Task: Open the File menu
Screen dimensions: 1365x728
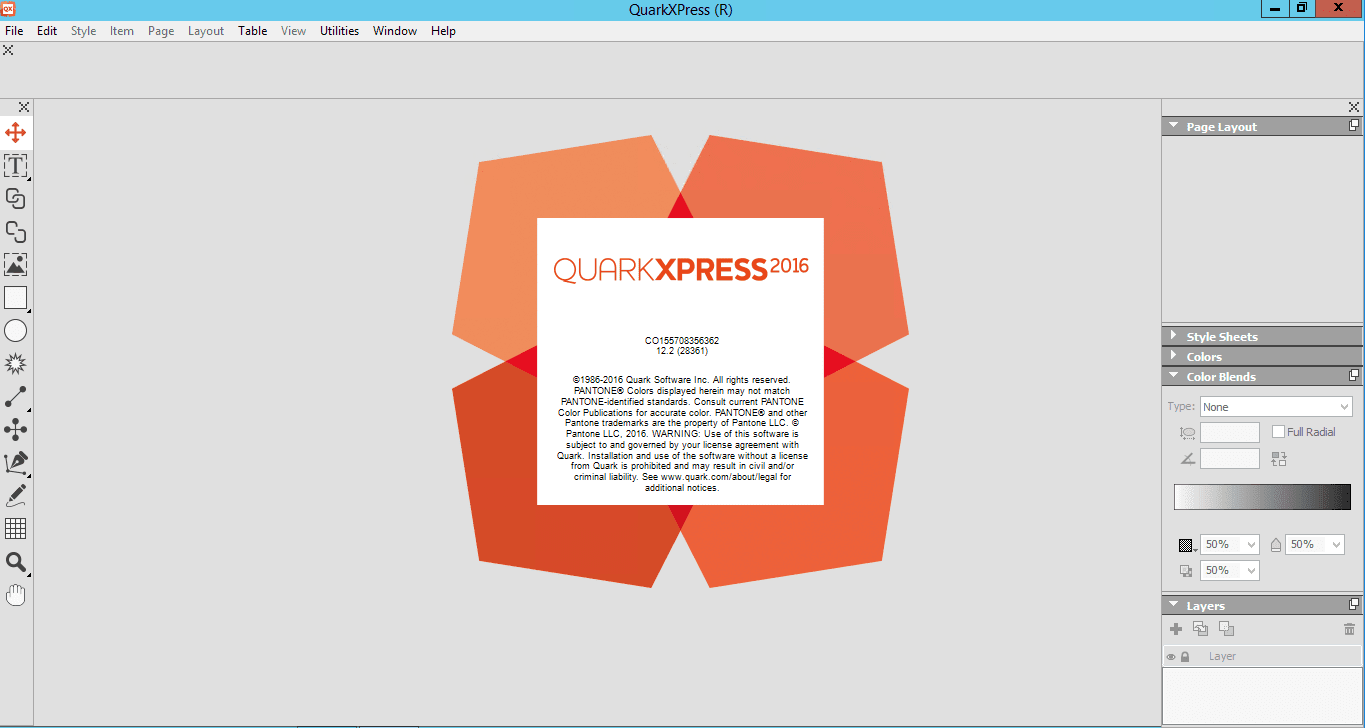Action: coord(14,31)
